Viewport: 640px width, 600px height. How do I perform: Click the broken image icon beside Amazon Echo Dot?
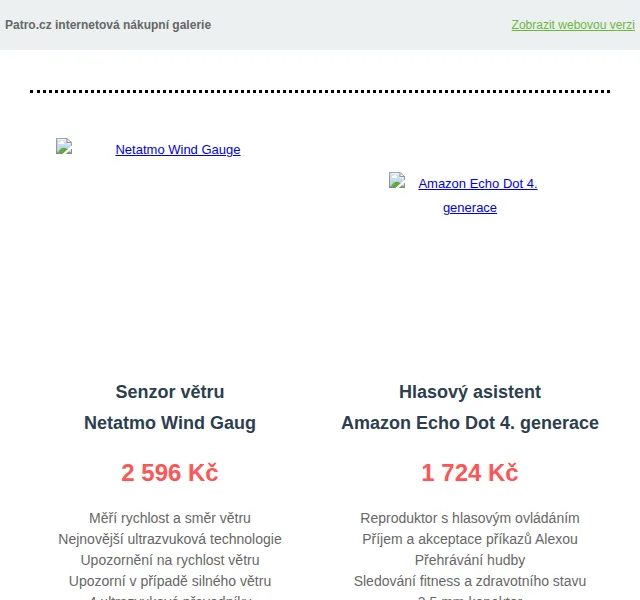click(397, 180)
